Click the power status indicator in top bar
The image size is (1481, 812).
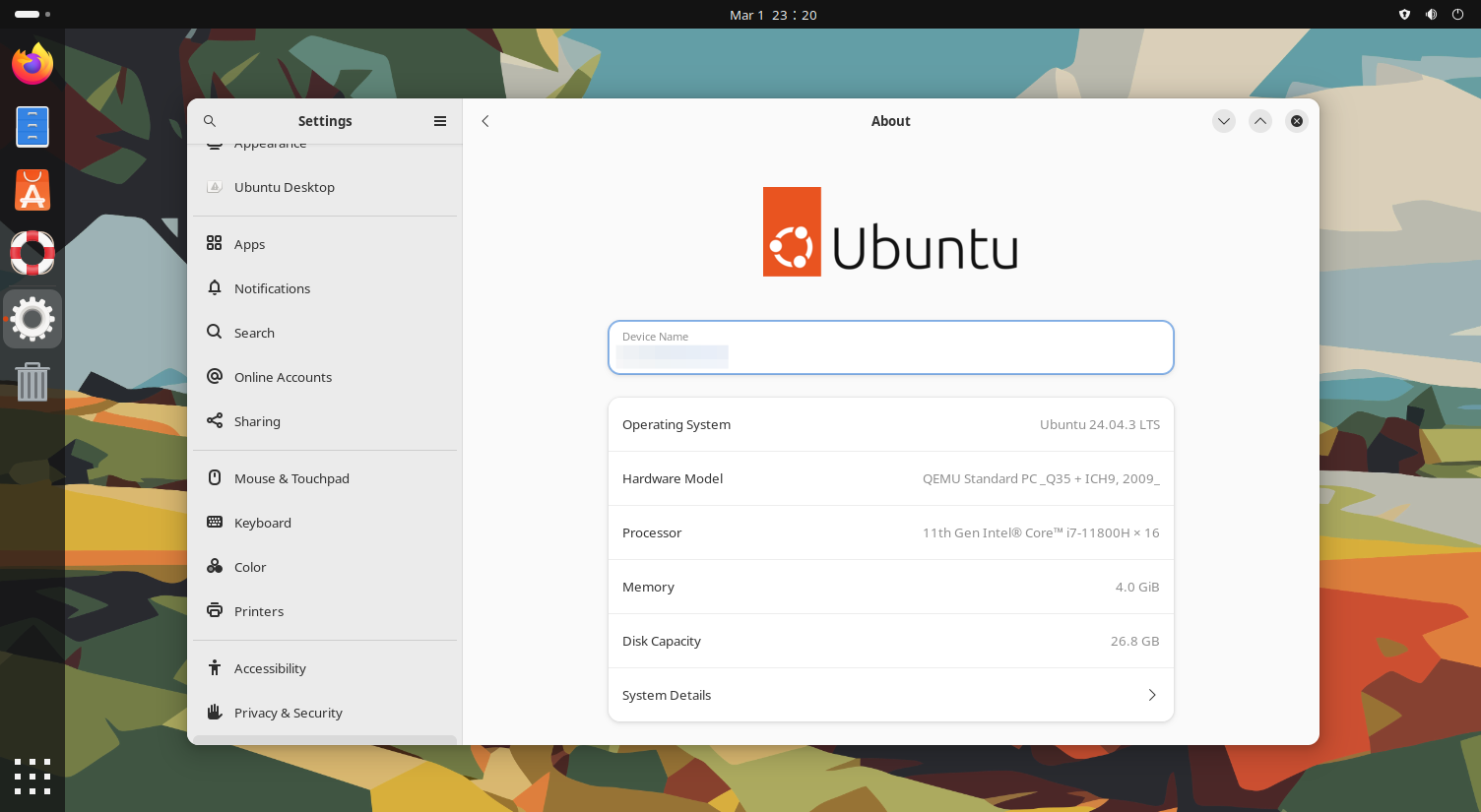[x=1456, y=14]
